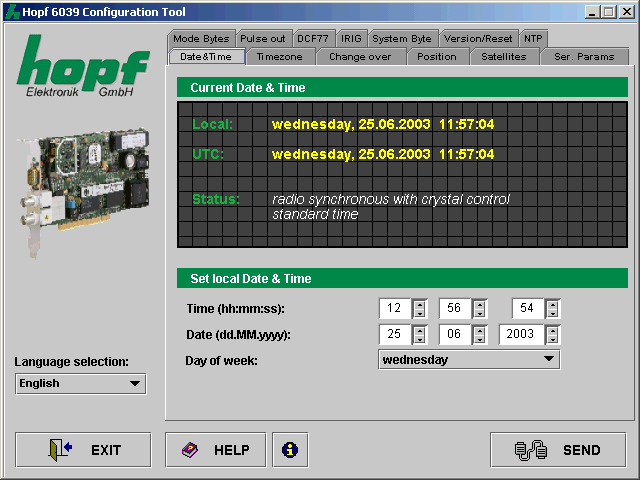Click the Local date and time readout
This screenshot has height=480, width=640.
tap(383, 124)
